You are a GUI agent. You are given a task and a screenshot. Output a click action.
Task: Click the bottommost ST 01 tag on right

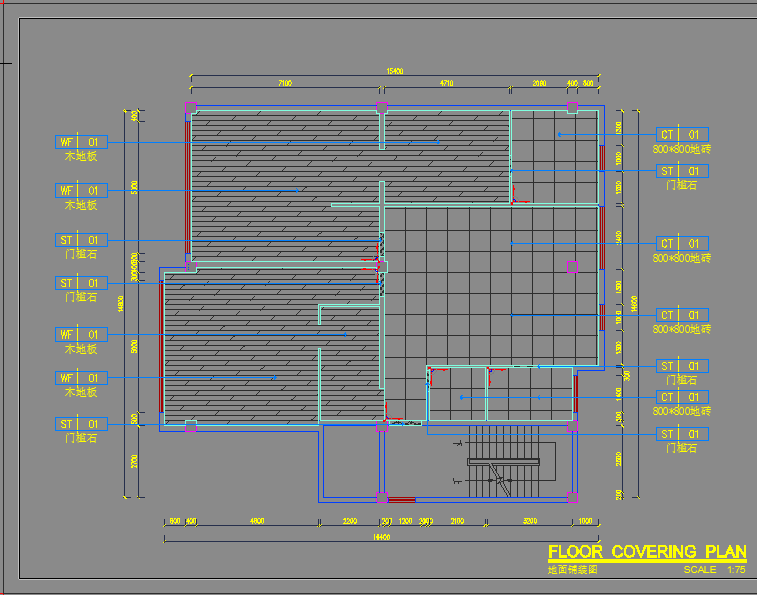(682, 434)
